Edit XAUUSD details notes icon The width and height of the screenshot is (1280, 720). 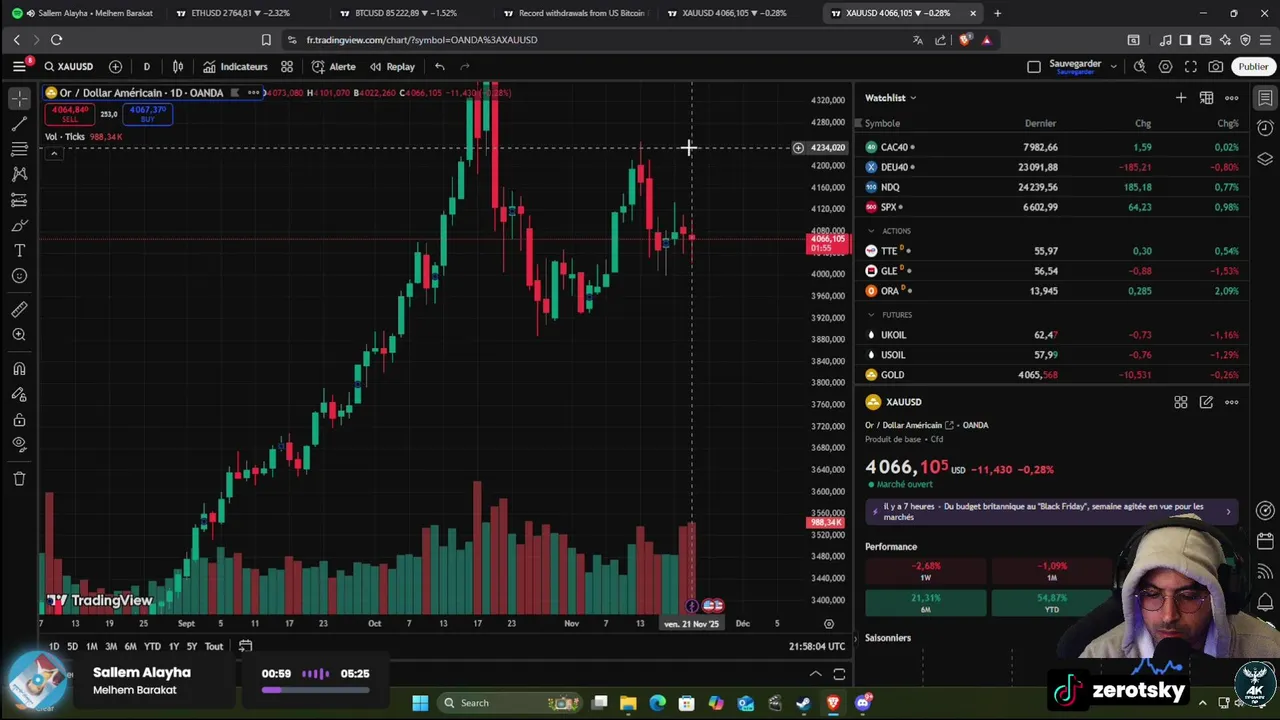coord(1206,402)
